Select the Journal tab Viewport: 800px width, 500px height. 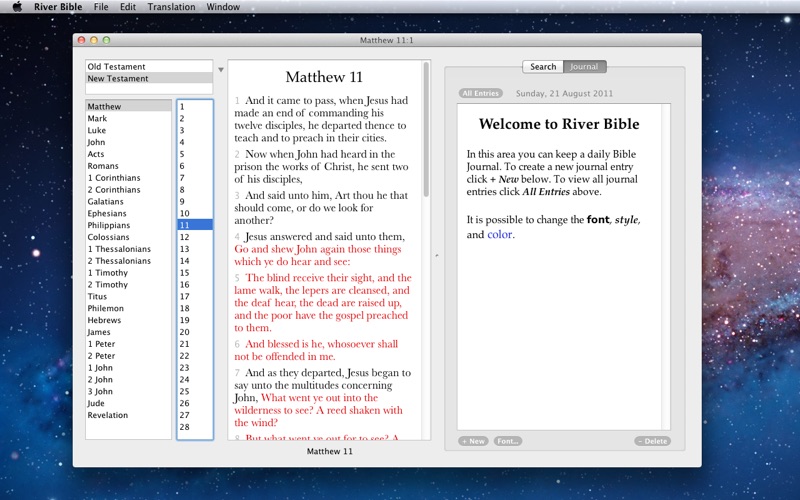pos(585,67)
